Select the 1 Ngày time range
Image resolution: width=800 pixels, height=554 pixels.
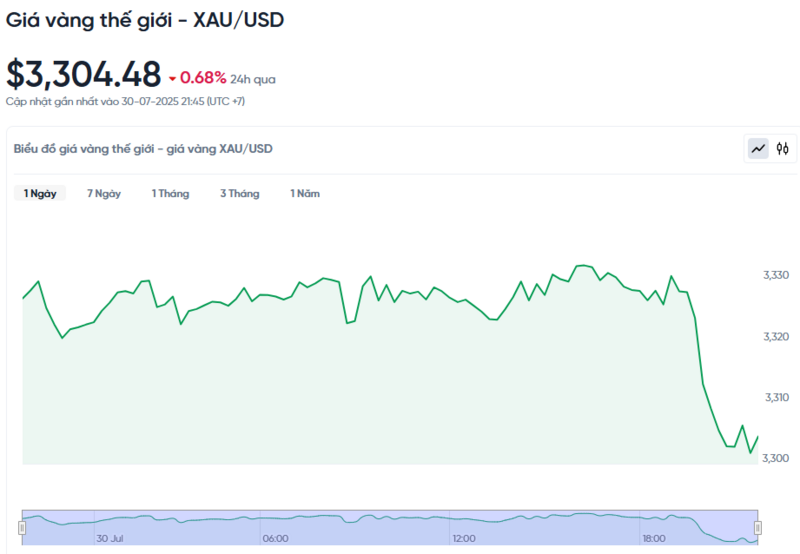[40, 194]
